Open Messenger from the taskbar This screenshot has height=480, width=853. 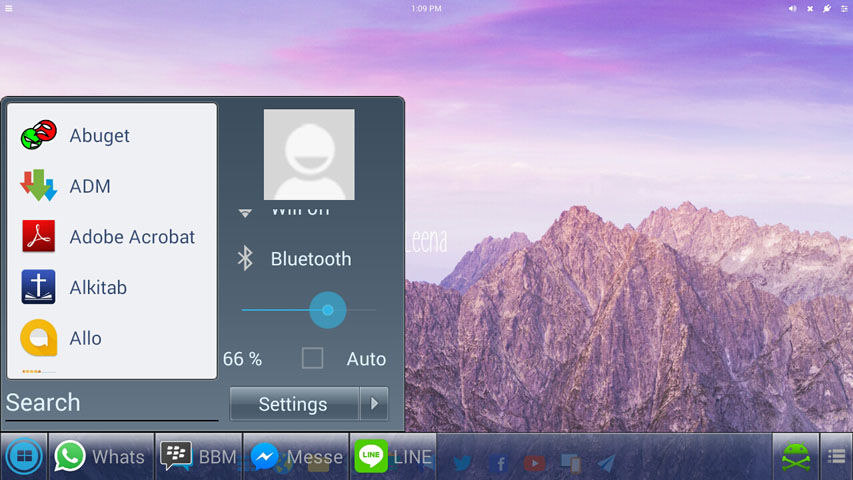[296, 456]
